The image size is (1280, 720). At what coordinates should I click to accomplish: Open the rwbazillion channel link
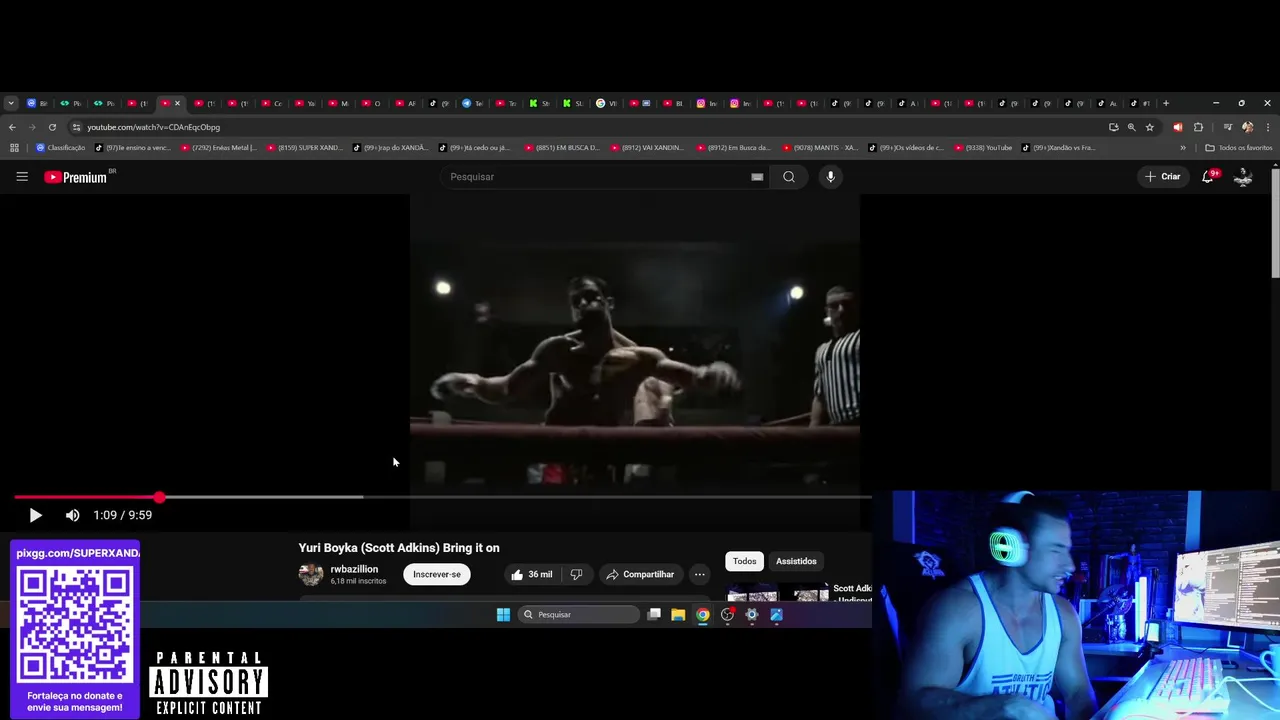tap(354, 569)
